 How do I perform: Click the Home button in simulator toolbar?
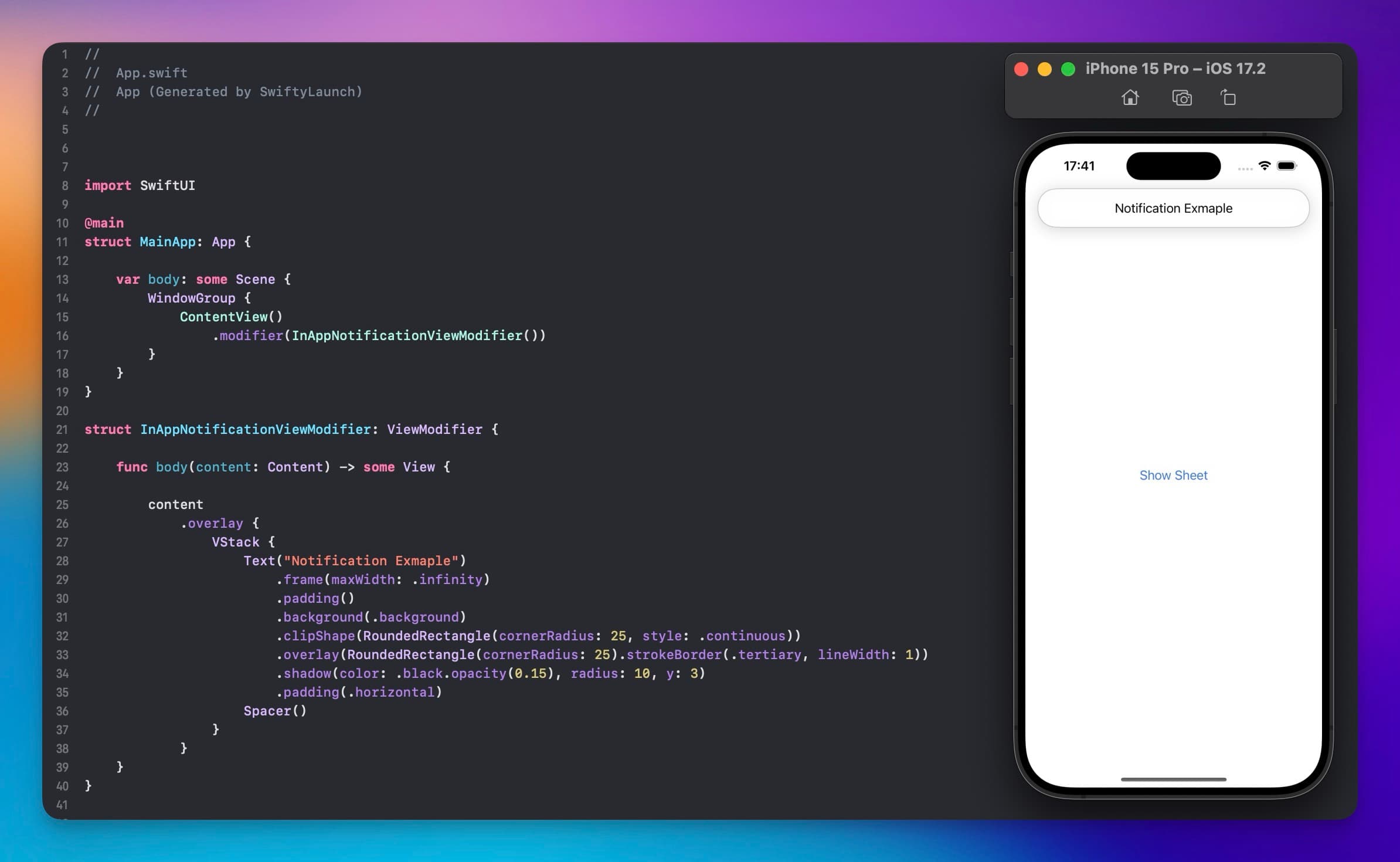coord(1130,97)
